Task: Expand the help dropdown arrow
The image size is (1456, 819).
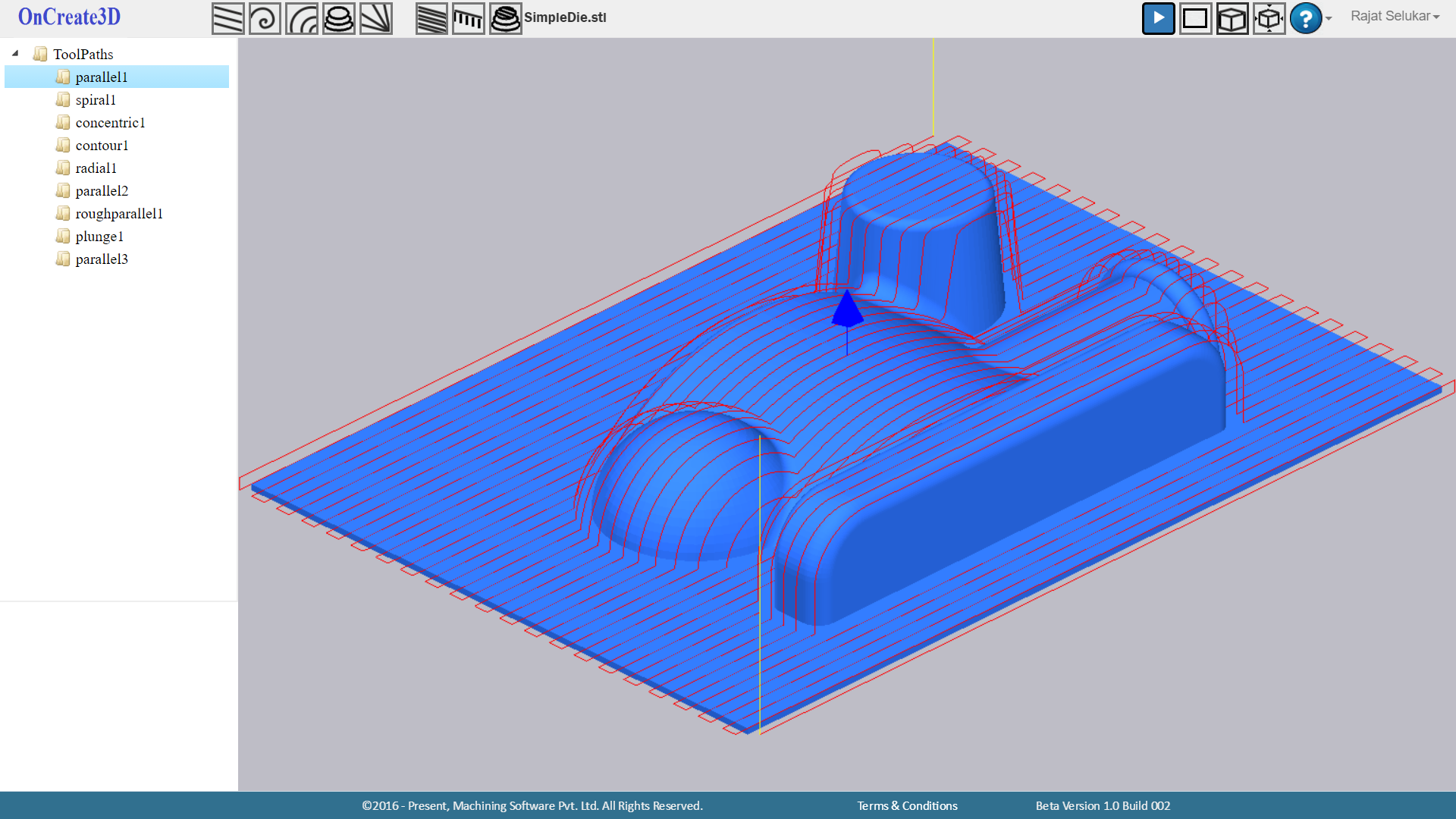Action: click(x=1329, y=19)
